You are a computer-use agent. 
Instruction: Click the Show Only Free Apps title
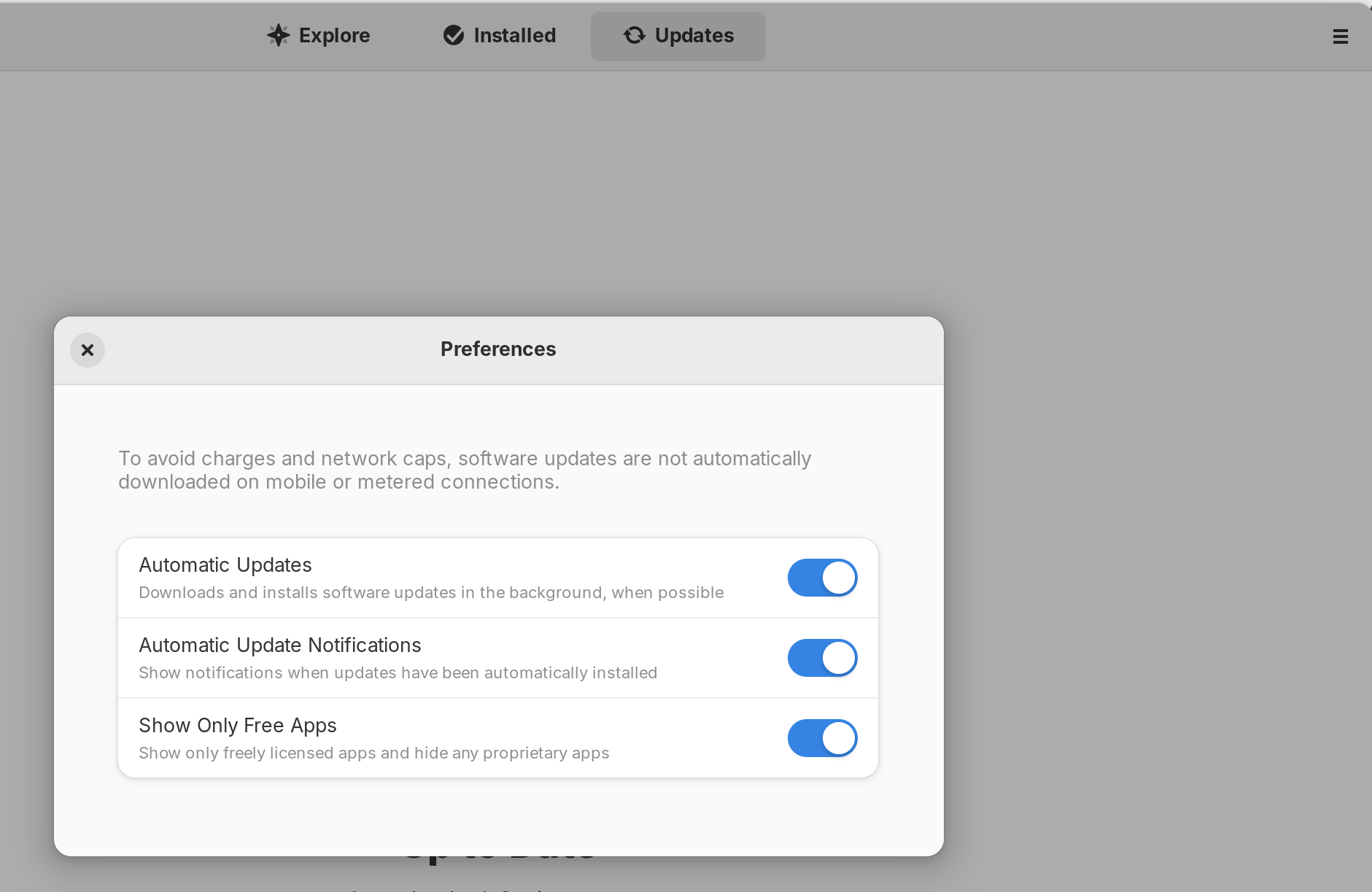point(238,726)
